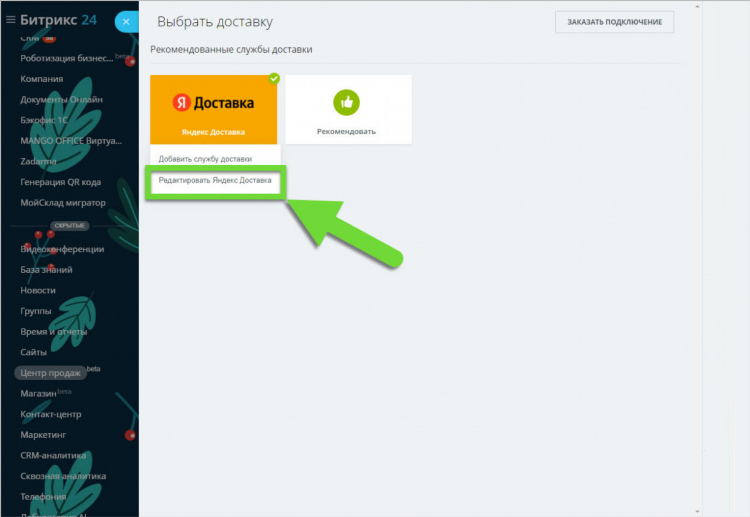The width and height of the screenshot is (750, 517).
Task: Open Группы in the sidebar
Action: (35, 311)
